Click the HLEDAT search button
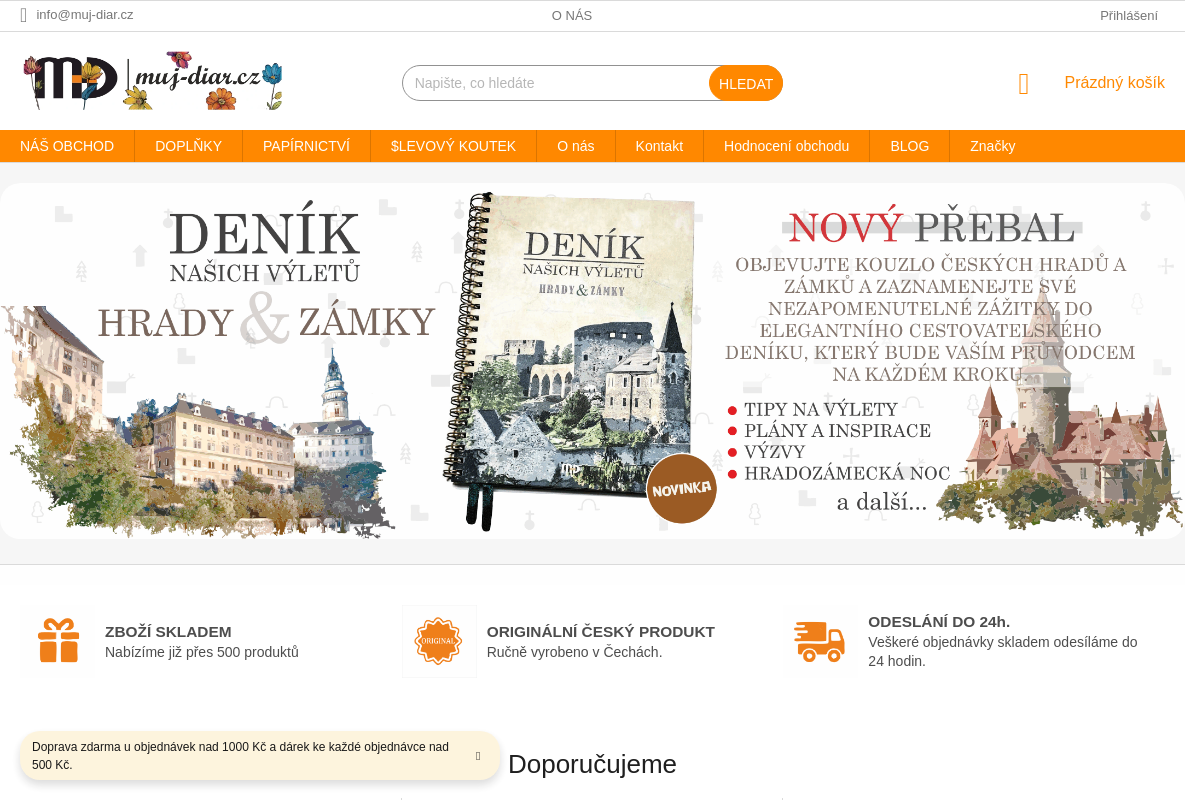 (x=746, y=83)
